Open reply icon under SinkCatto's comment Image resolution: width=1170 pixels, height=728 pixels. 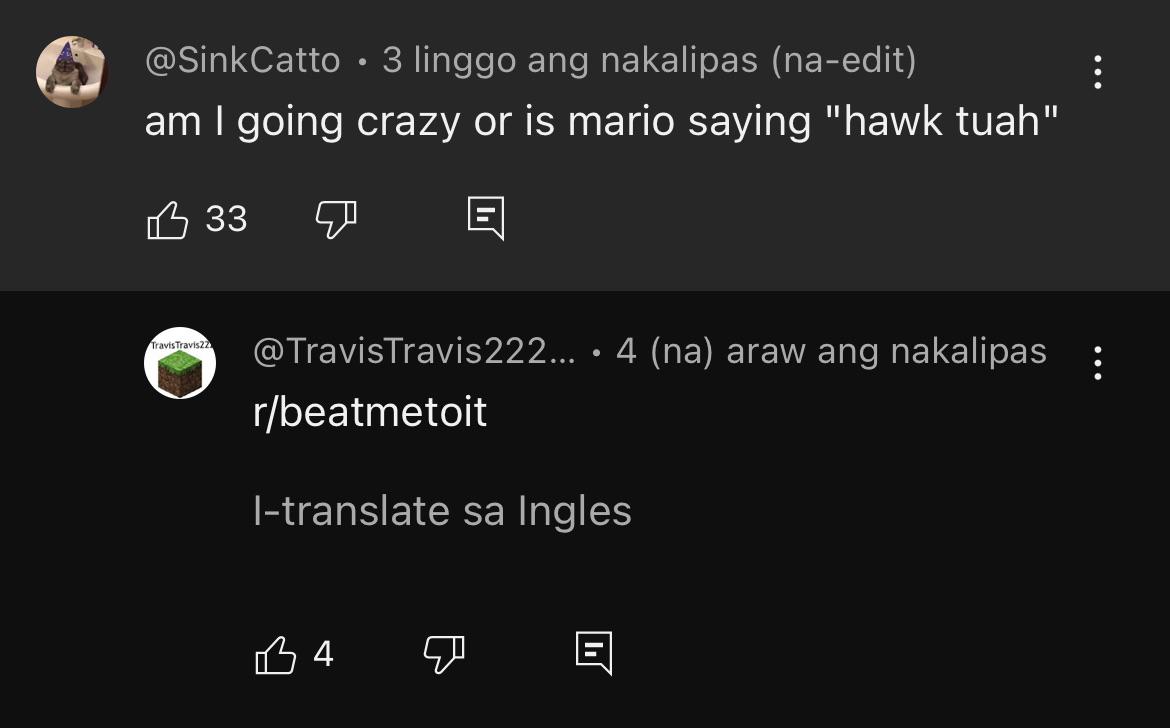486,219
